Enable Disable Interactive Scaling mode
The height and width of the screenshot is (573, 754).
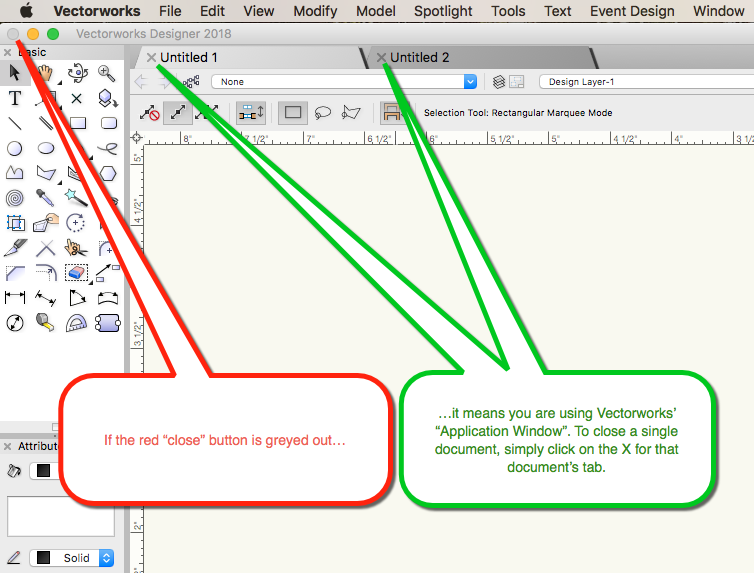click(x=150, y=113)
